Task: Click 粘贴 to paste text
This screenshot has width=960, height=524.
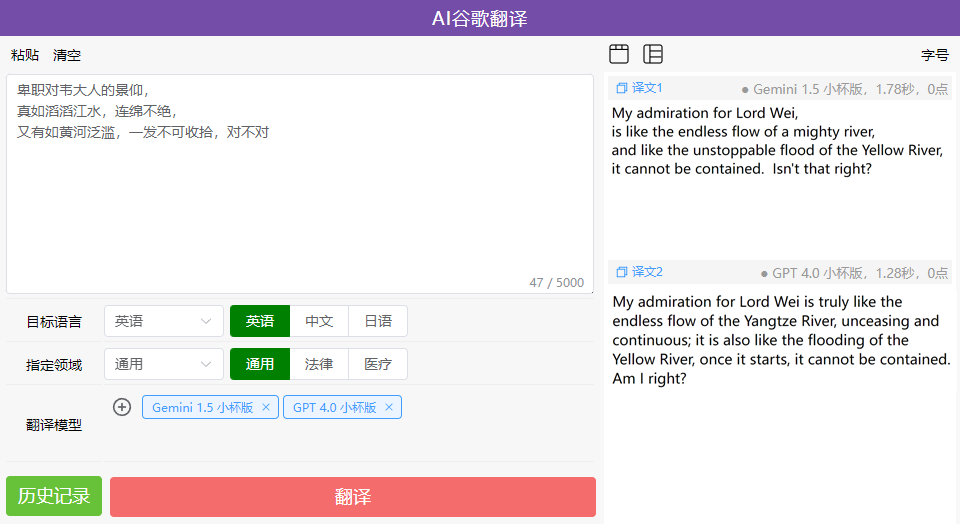Action: point(25,55)
